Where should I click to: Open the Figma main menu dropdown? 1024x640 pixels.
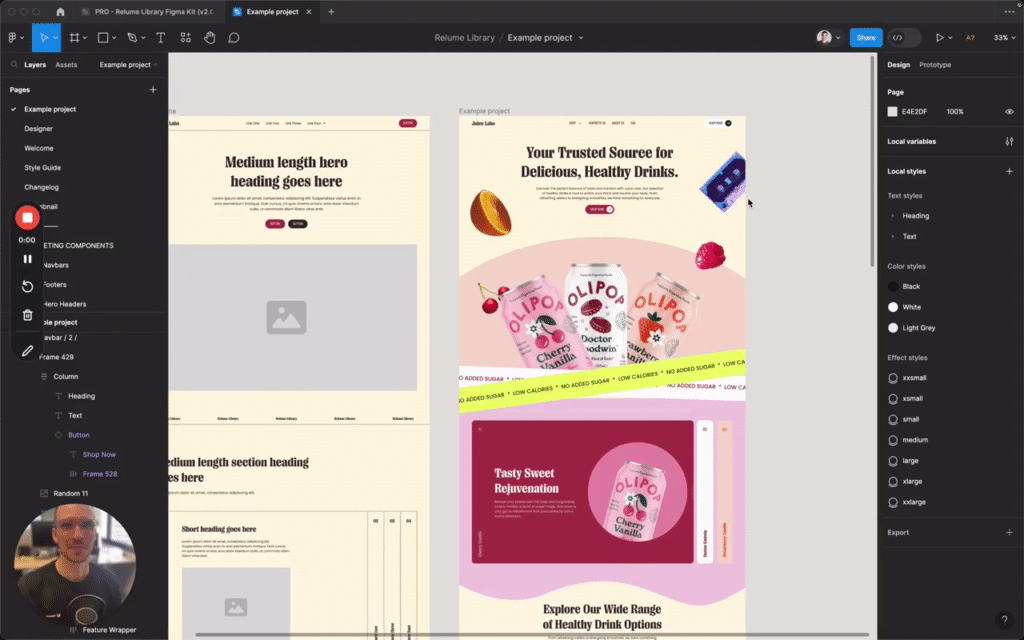click(x=15, y=38)
